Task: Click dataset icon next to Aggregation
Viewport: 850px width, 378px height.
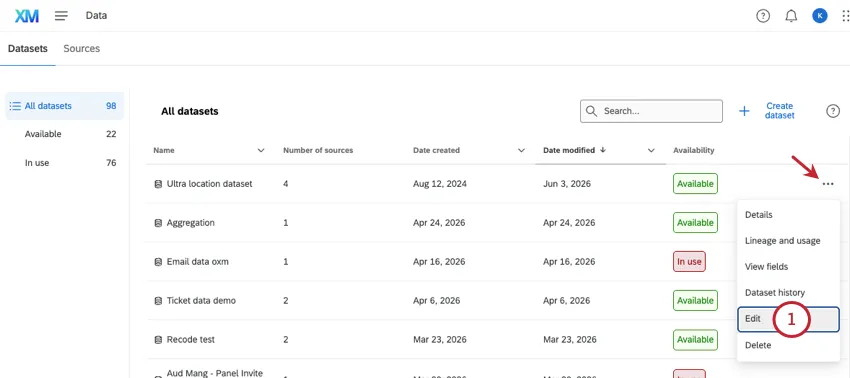Action: coord(158,223)
